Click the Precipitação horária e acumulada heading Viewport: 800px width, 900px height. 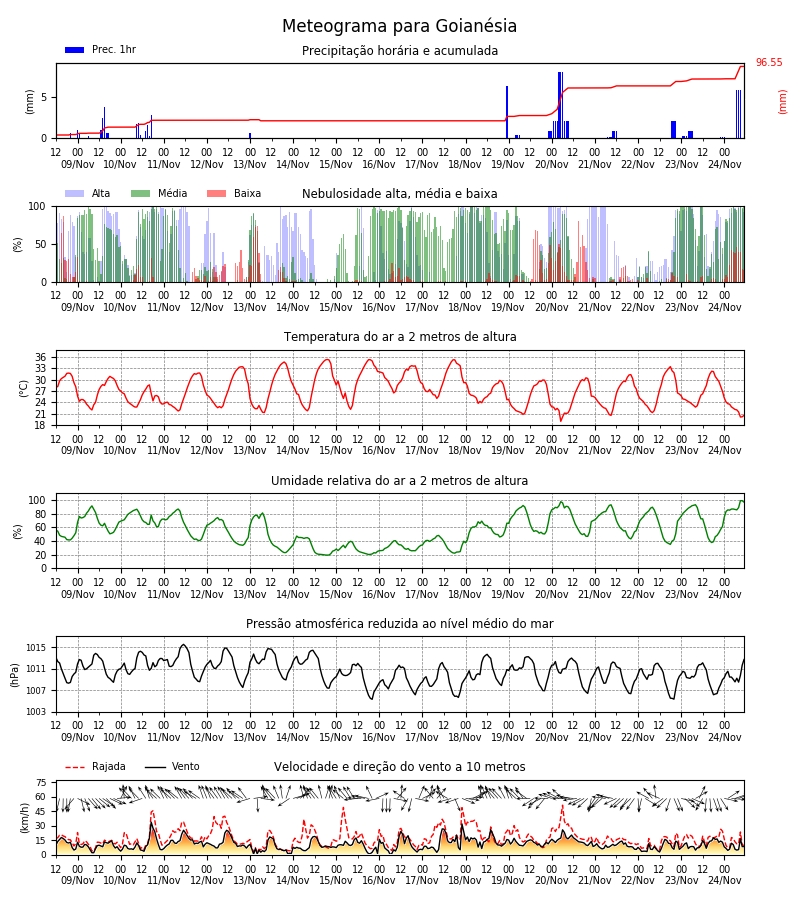400,51
